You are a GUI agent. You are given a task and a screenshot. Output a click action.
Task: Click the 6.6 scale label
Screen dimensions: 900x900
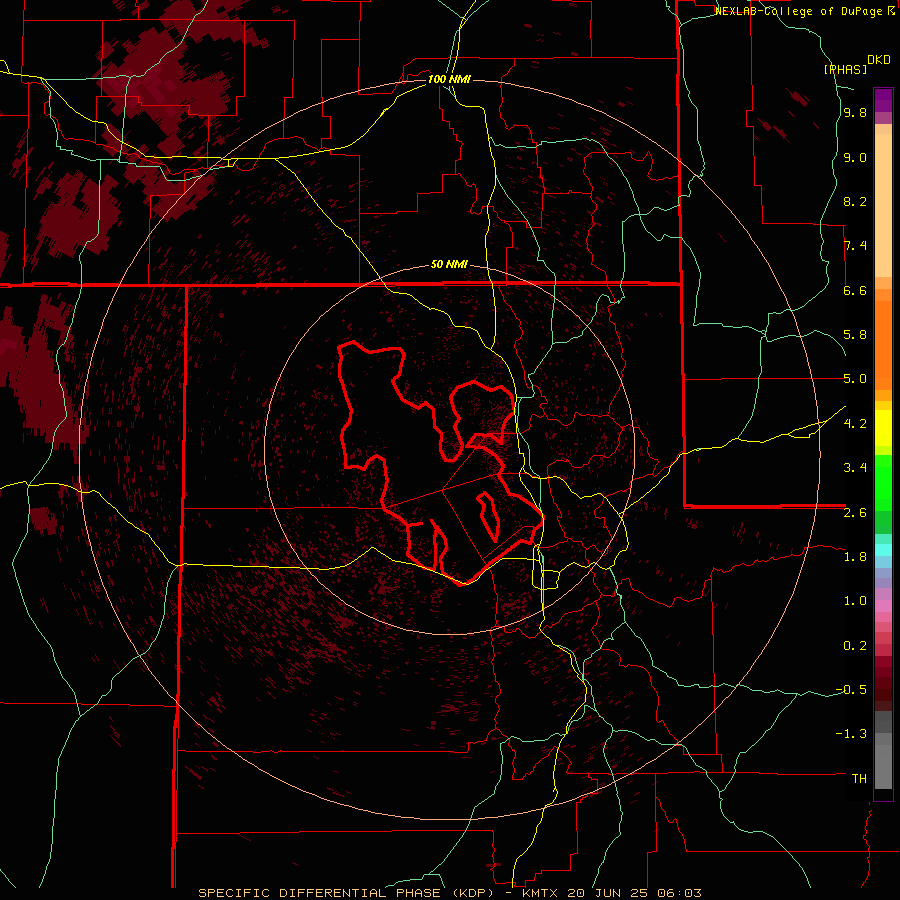pyautogui.click(x=855, y=291)
